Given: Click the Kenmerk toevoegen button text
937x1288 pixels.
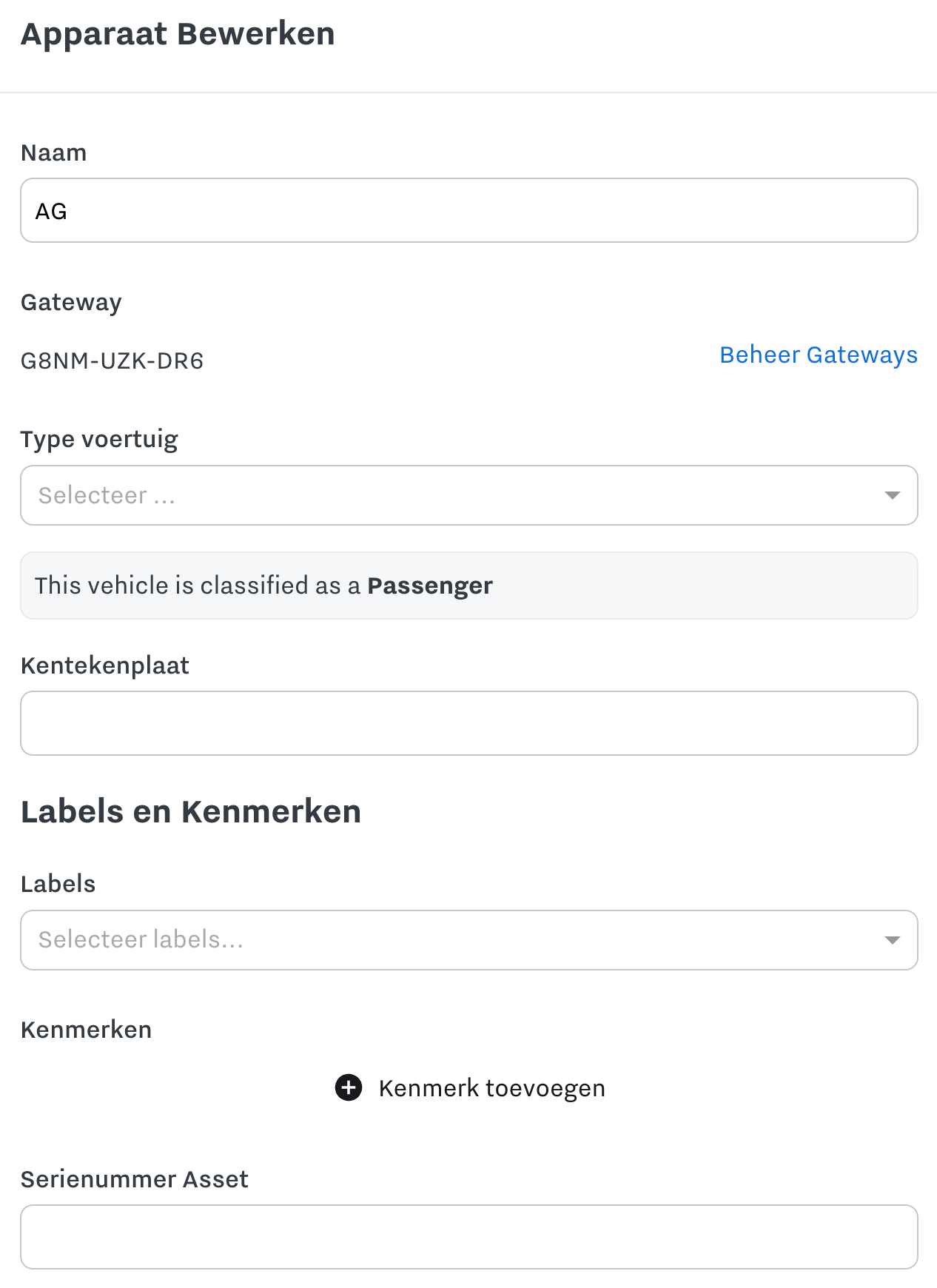Looking at the screenshot, I should (492, 1088).
